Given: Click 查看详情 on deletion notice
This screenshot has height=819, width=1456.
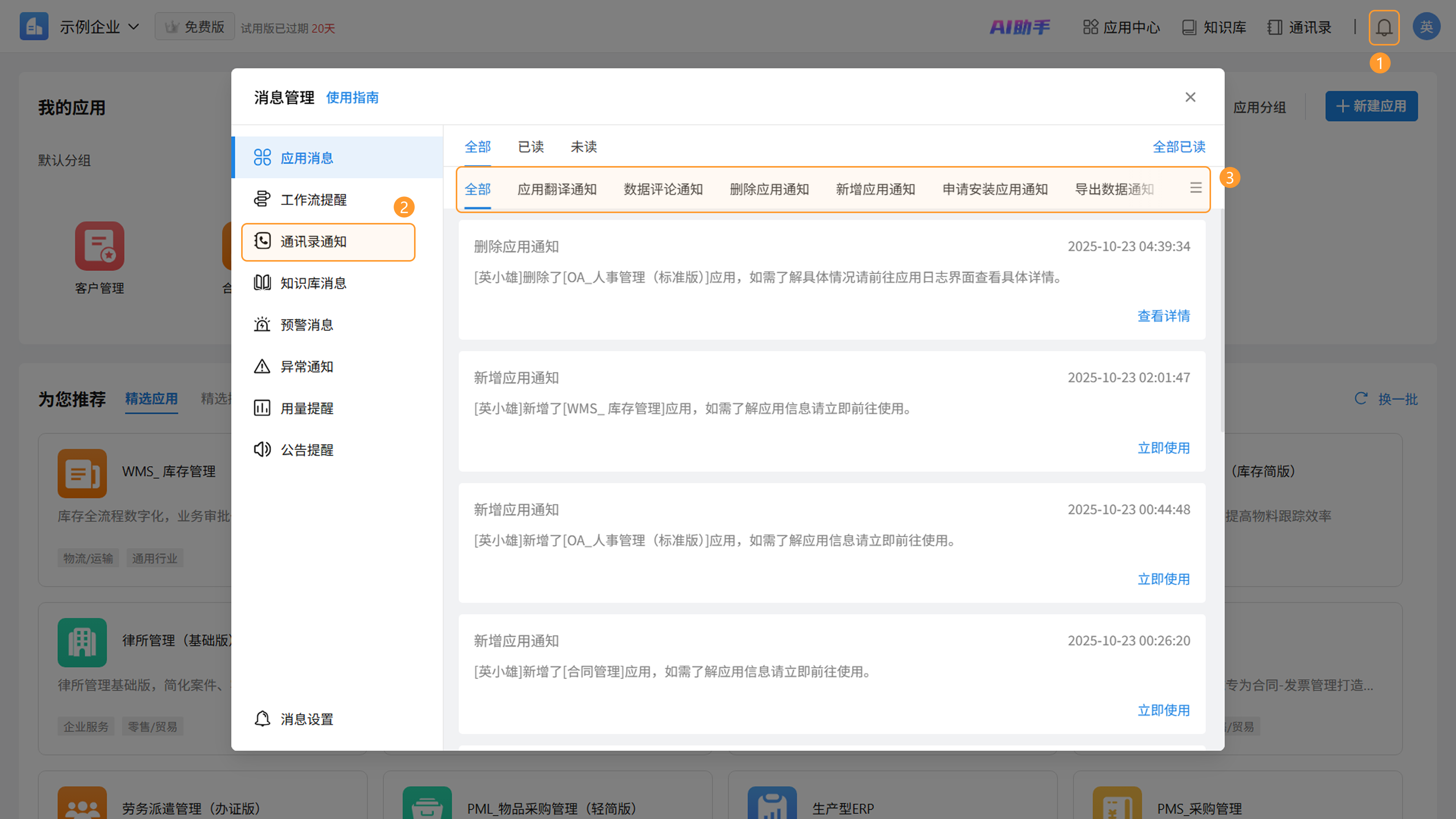Looking at the screenshot, I should [x=1163, y=316].
